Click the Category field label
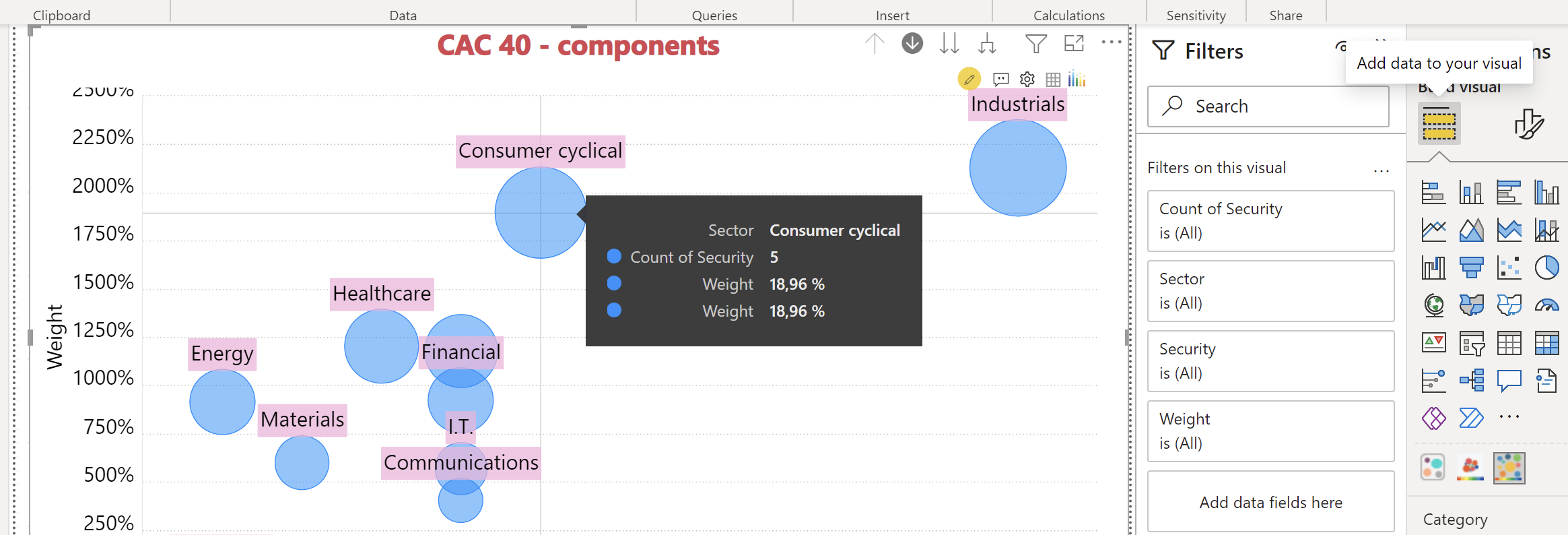The image size is (1568, 535). click(1455, 520)
